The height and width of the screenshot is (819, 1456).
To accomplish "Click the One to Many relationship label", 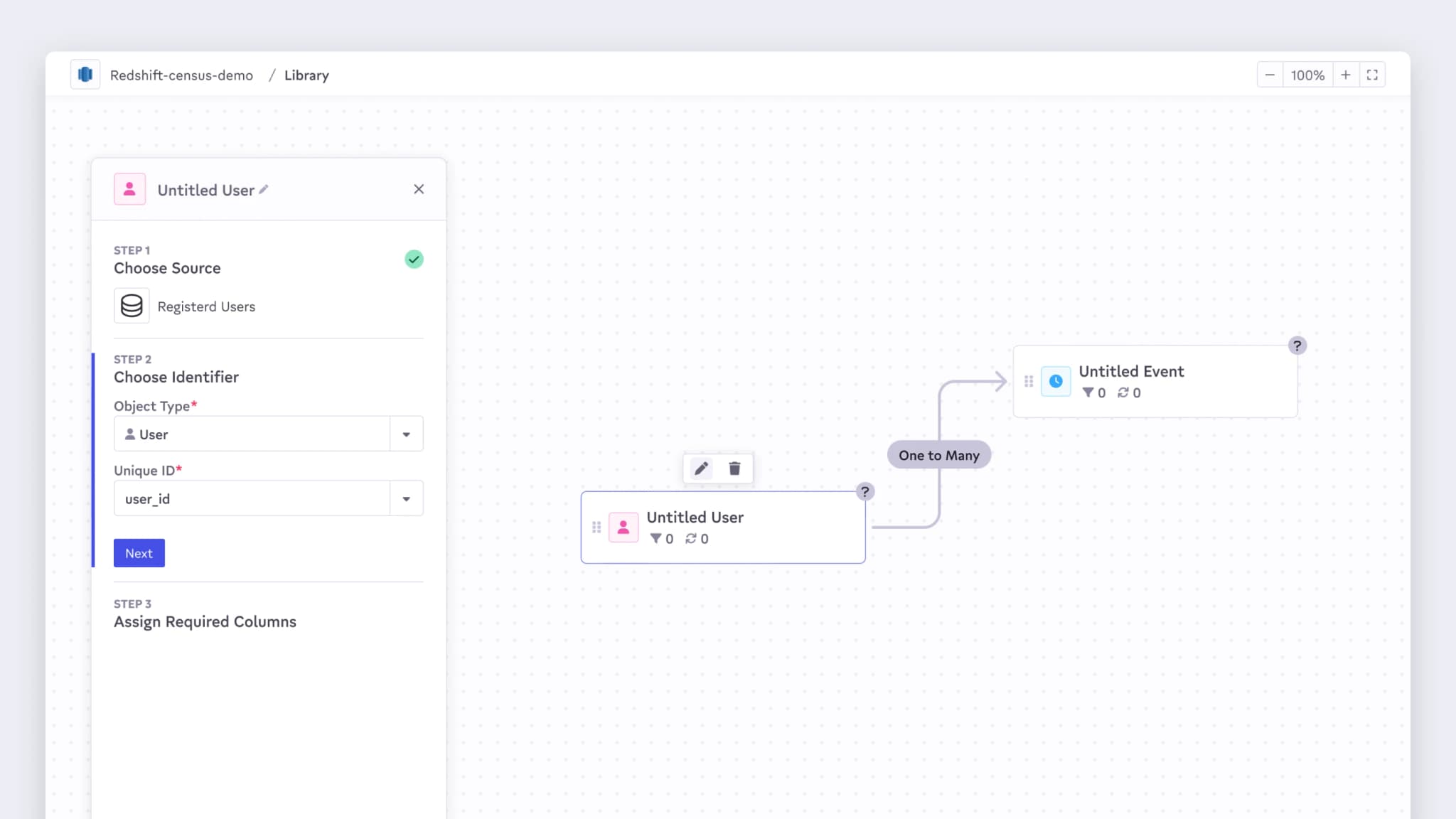I will [938, 455].
